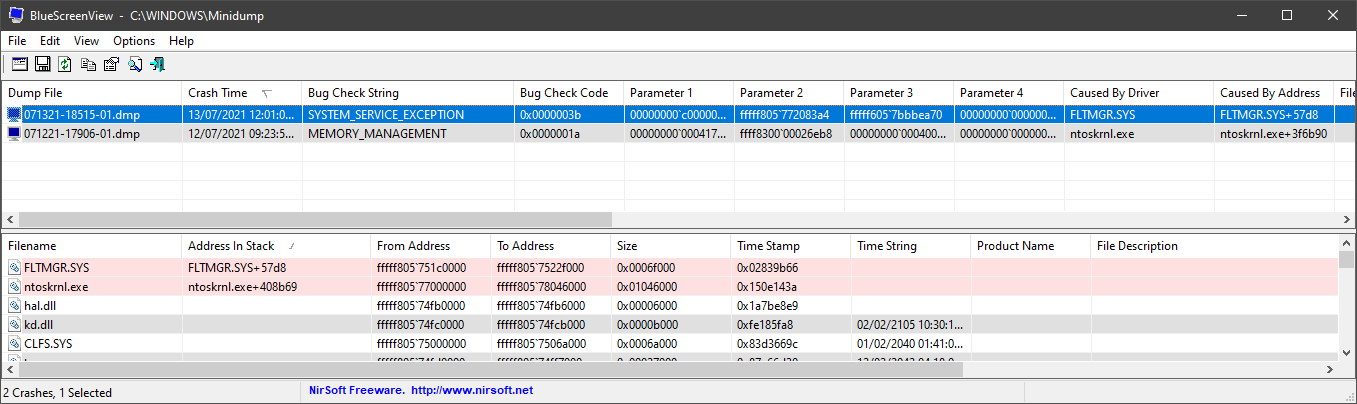Click the 0x0006f000 size value
This screenshot has width=1357, height=404.
click(x=649, y=267)
